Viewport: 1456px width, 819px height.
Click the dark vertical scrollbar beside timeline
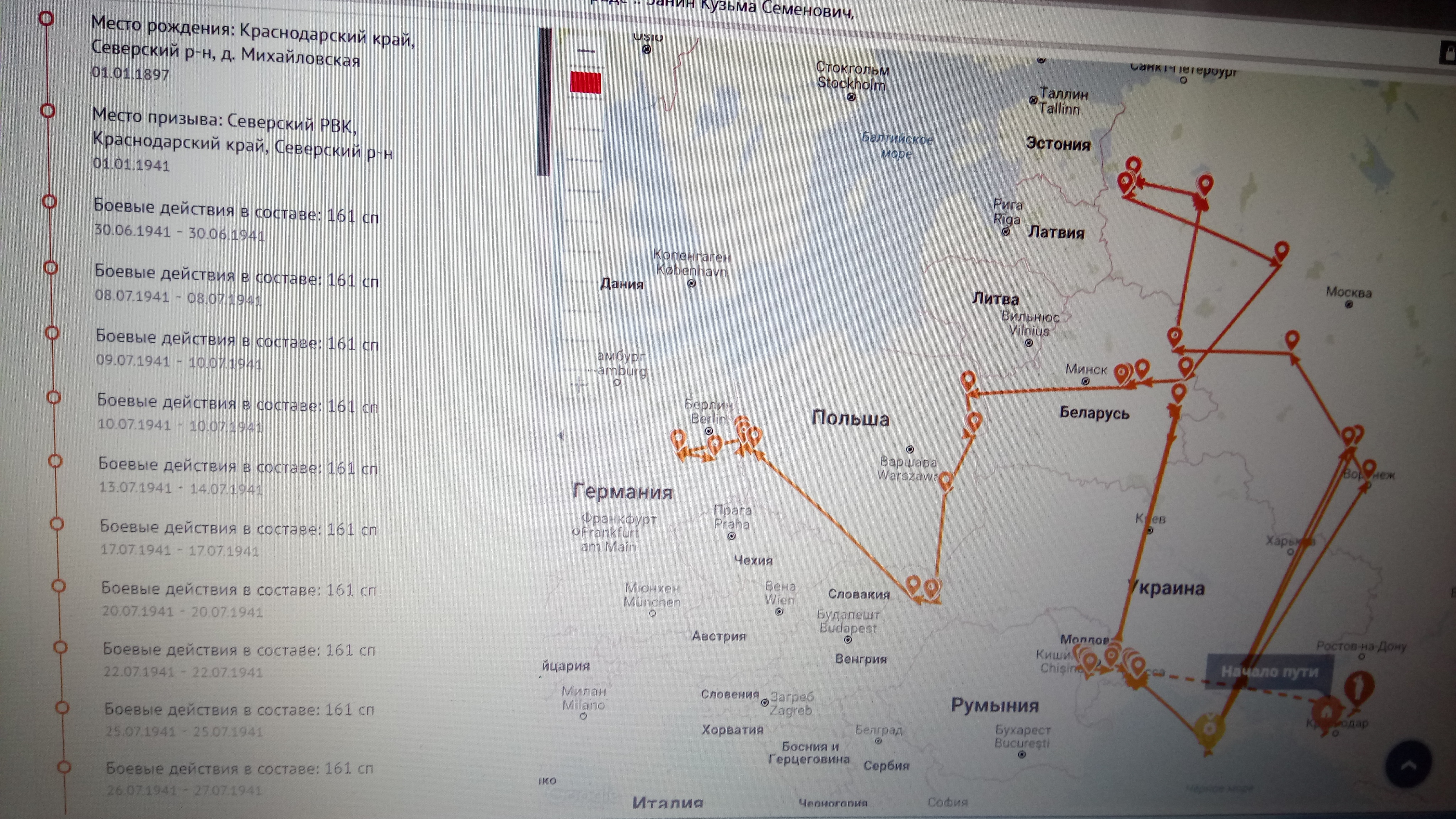click(x=544, y=102)
